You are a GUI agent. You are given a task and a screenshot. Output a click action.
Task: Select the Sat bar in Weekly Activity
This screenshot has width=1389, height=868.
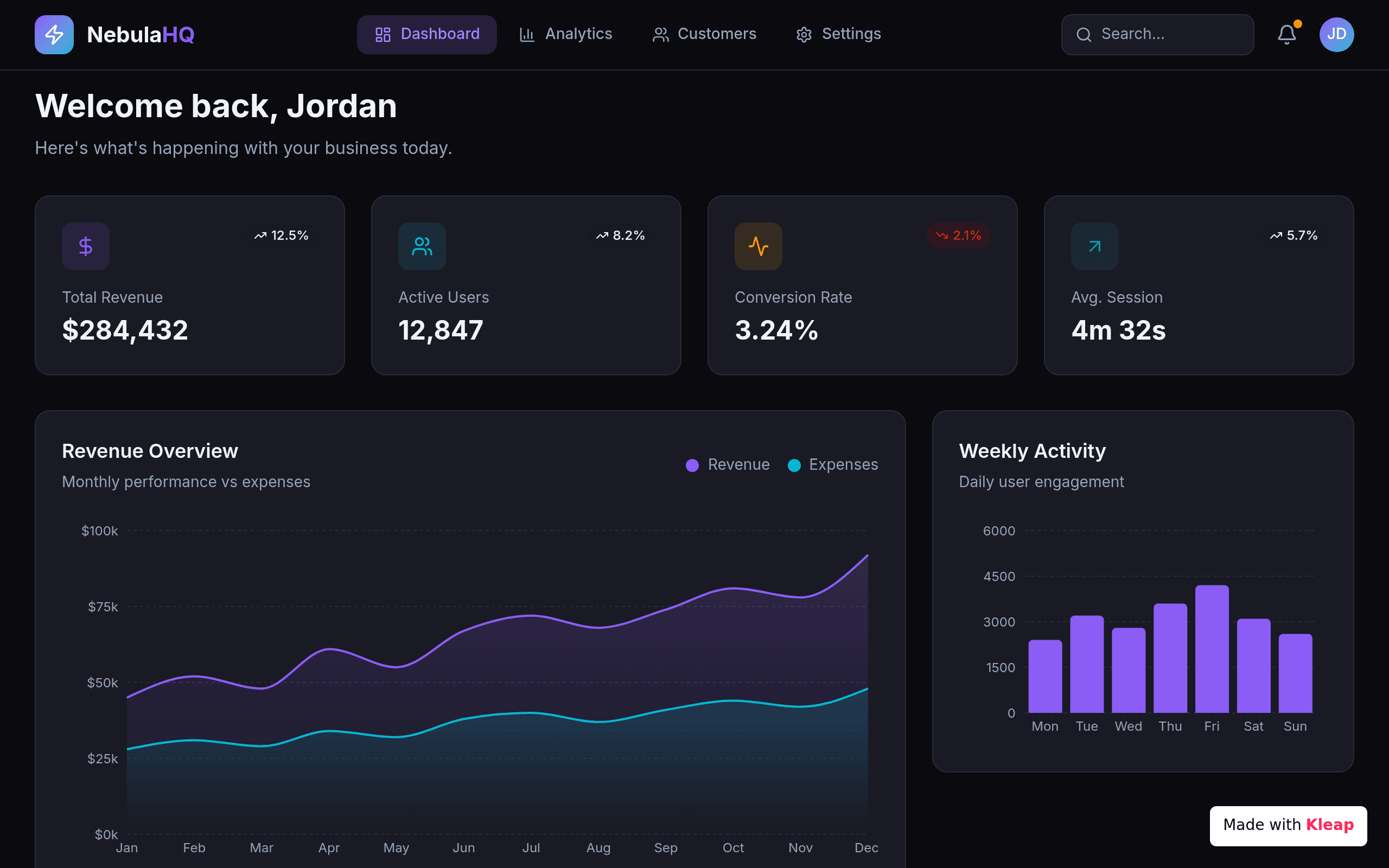click(1253, 665)
